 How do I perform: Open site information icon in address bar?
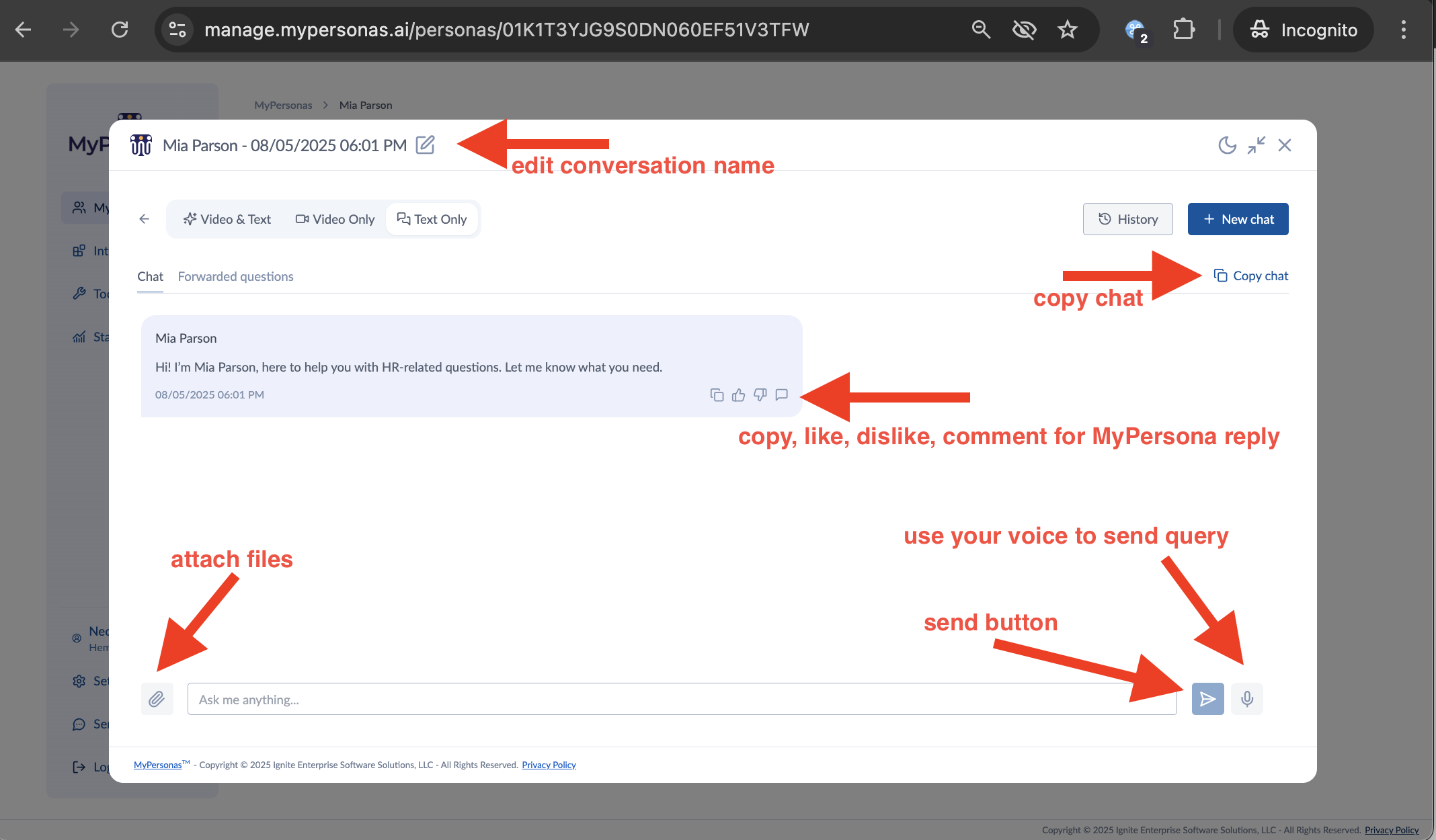point(177,30)
